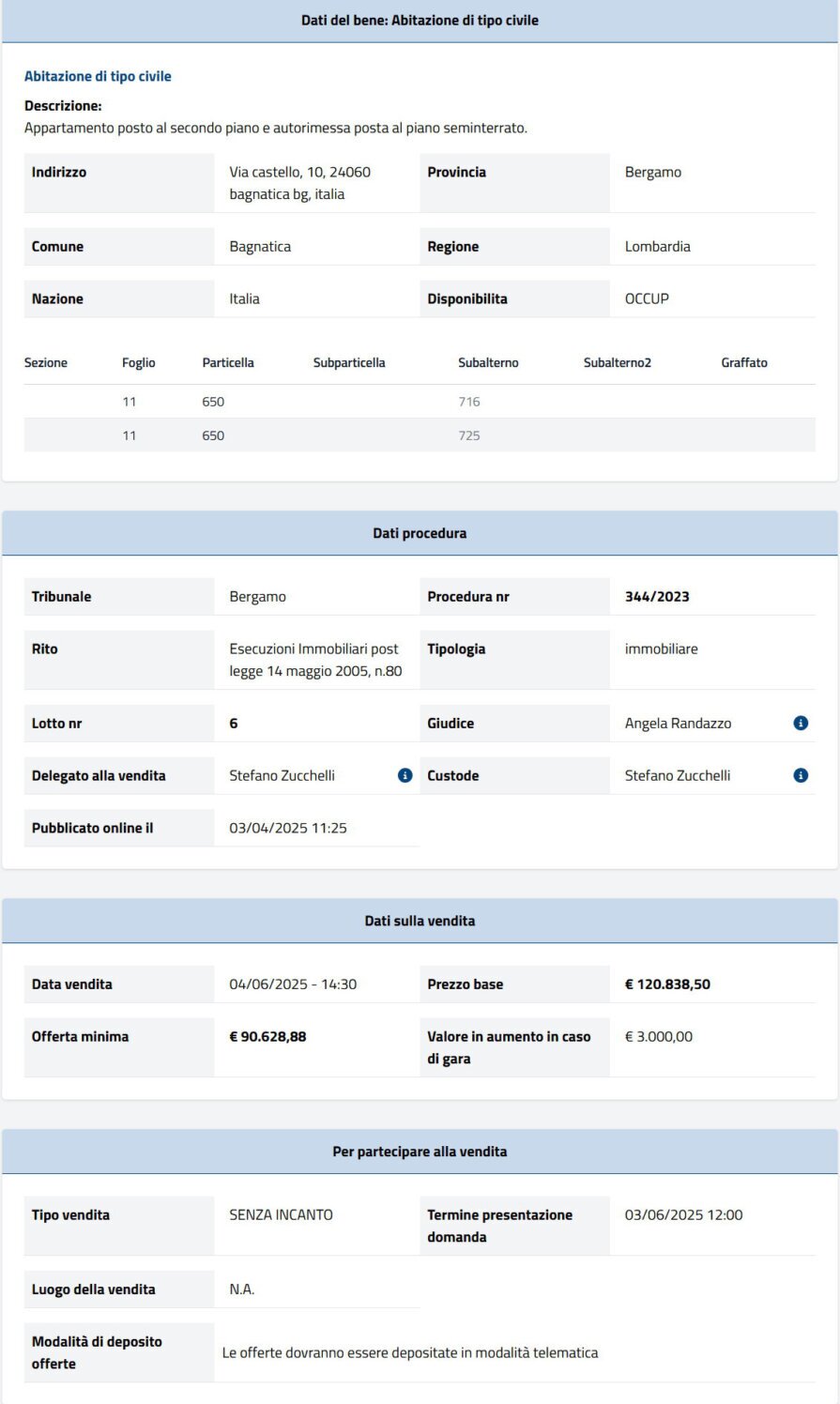The height and width of the screenshot is (1404, 840).
Task: Click the 'Subalterno2' column header
Action: click(618, 363)
